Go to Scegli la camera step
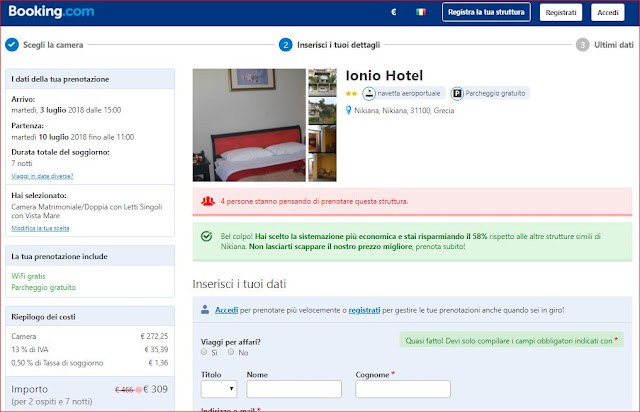Screen dimensions: 640x412 point(53,45)
